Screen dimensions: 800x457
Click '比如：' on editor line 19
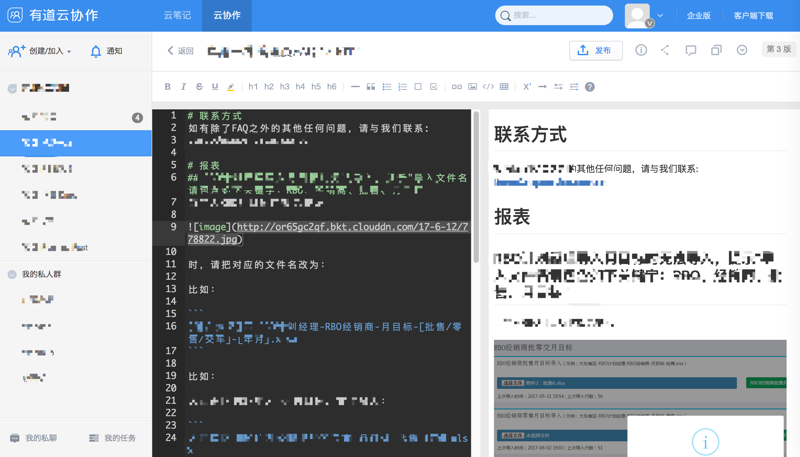tap(202, 376)
